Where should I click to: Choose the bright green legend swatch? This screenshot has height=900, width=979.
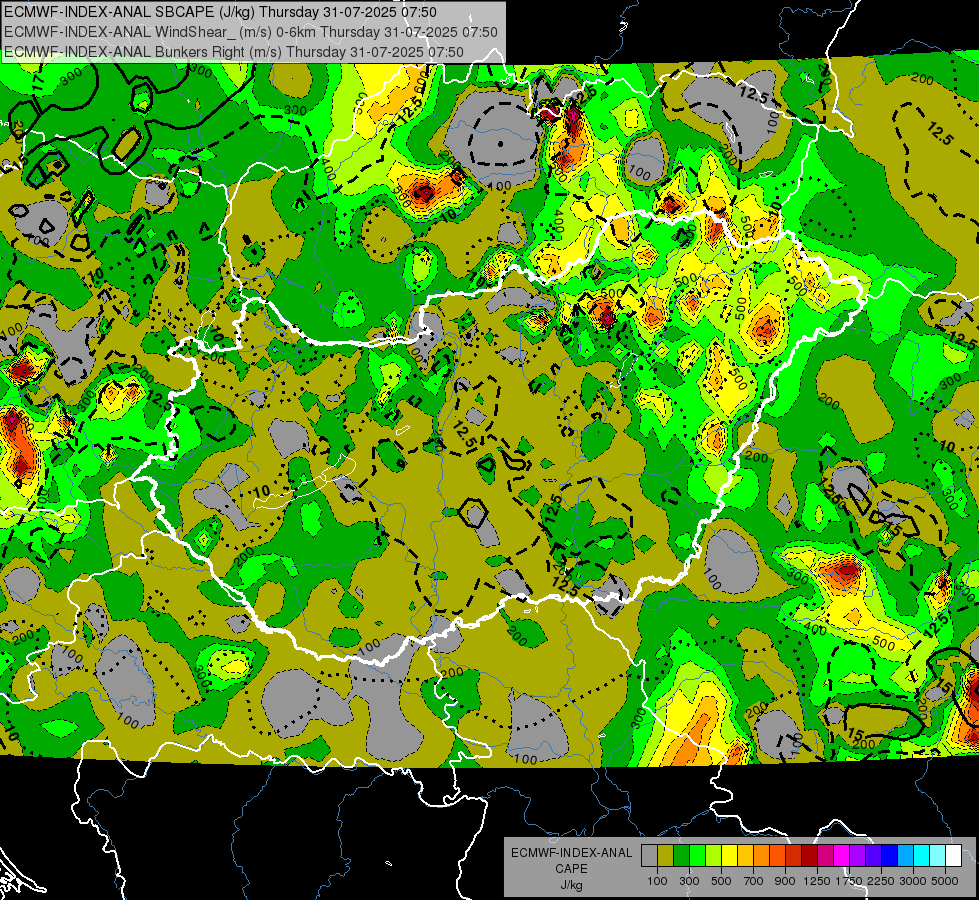coord(697,855)
